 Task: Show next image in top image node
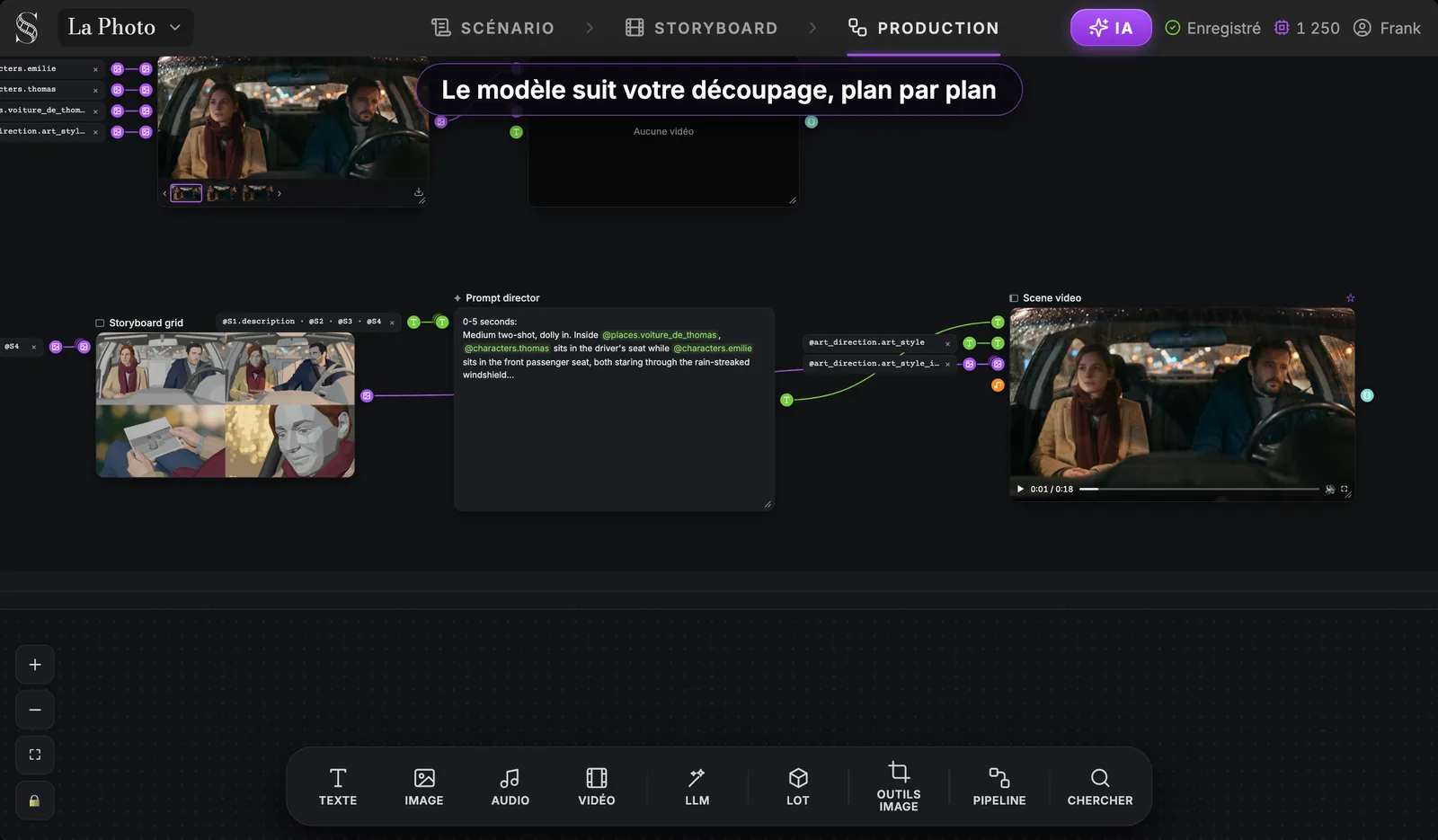(280, 193)
